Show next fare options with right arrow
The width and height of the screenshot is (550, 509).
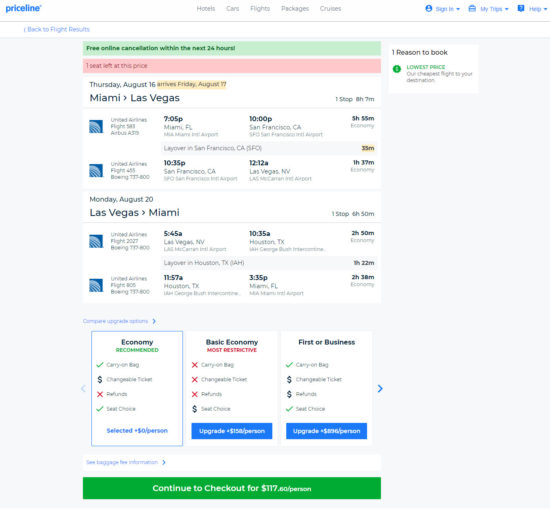point(380,388)
